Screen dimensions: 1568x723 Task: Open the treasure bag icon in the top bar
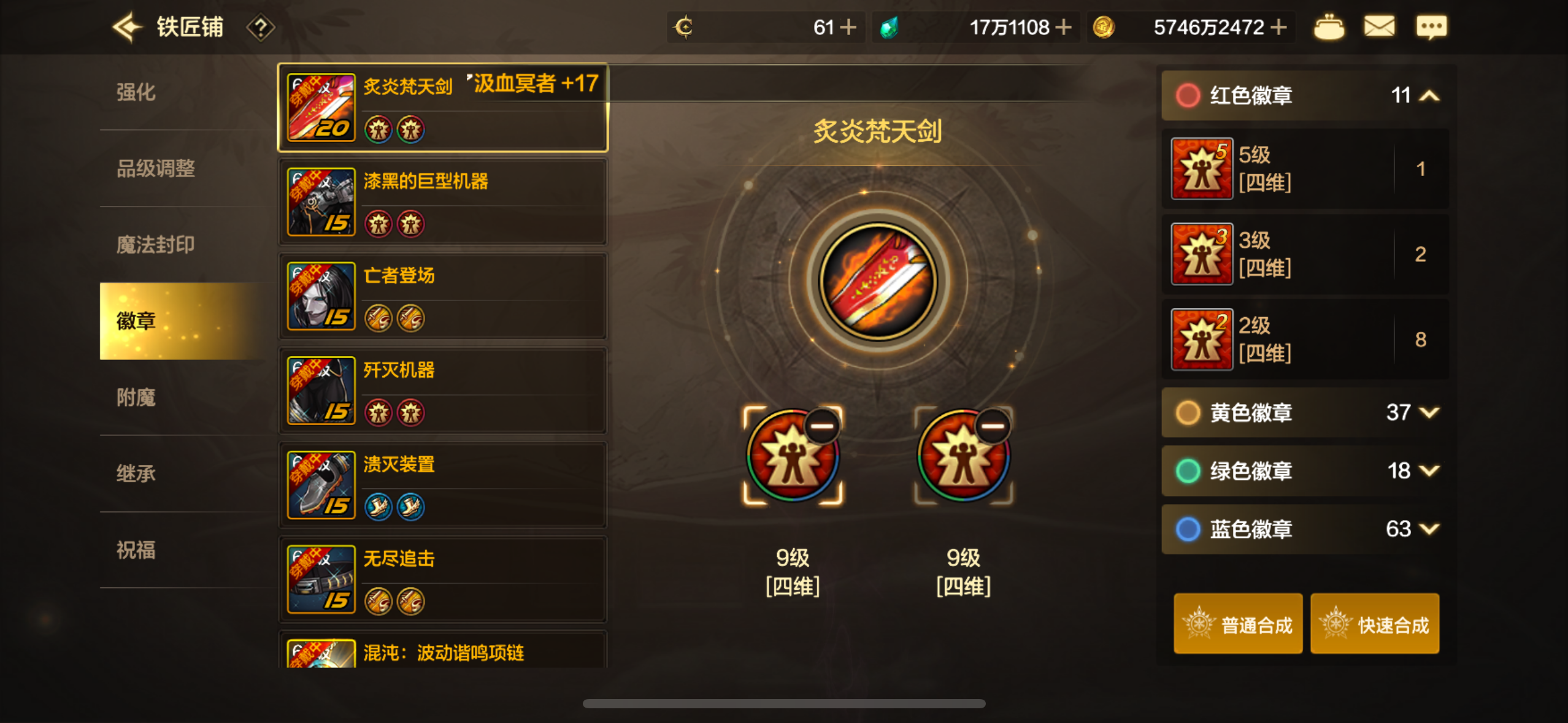pos(1329,27)
